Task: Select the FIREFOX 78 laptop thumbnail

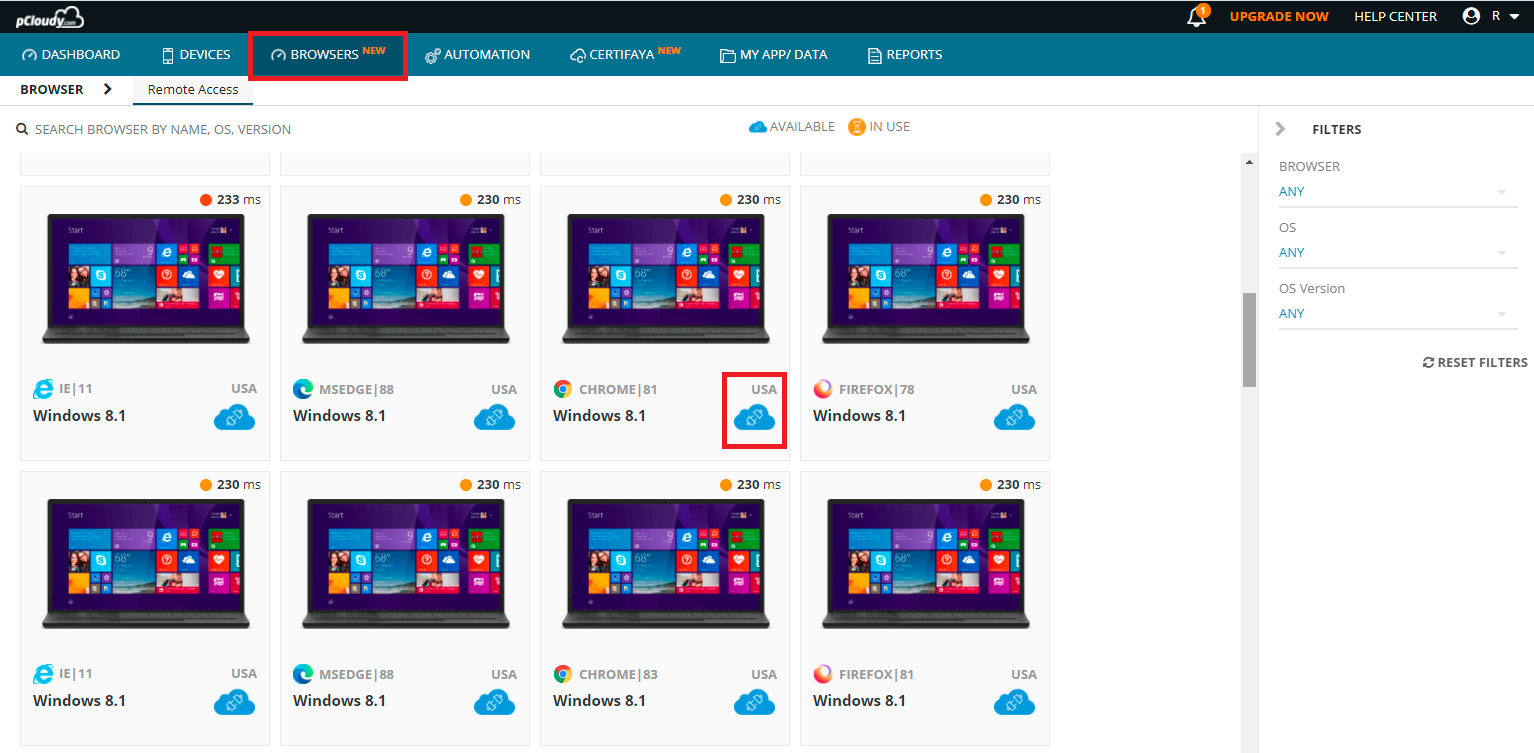Action: 925,279
